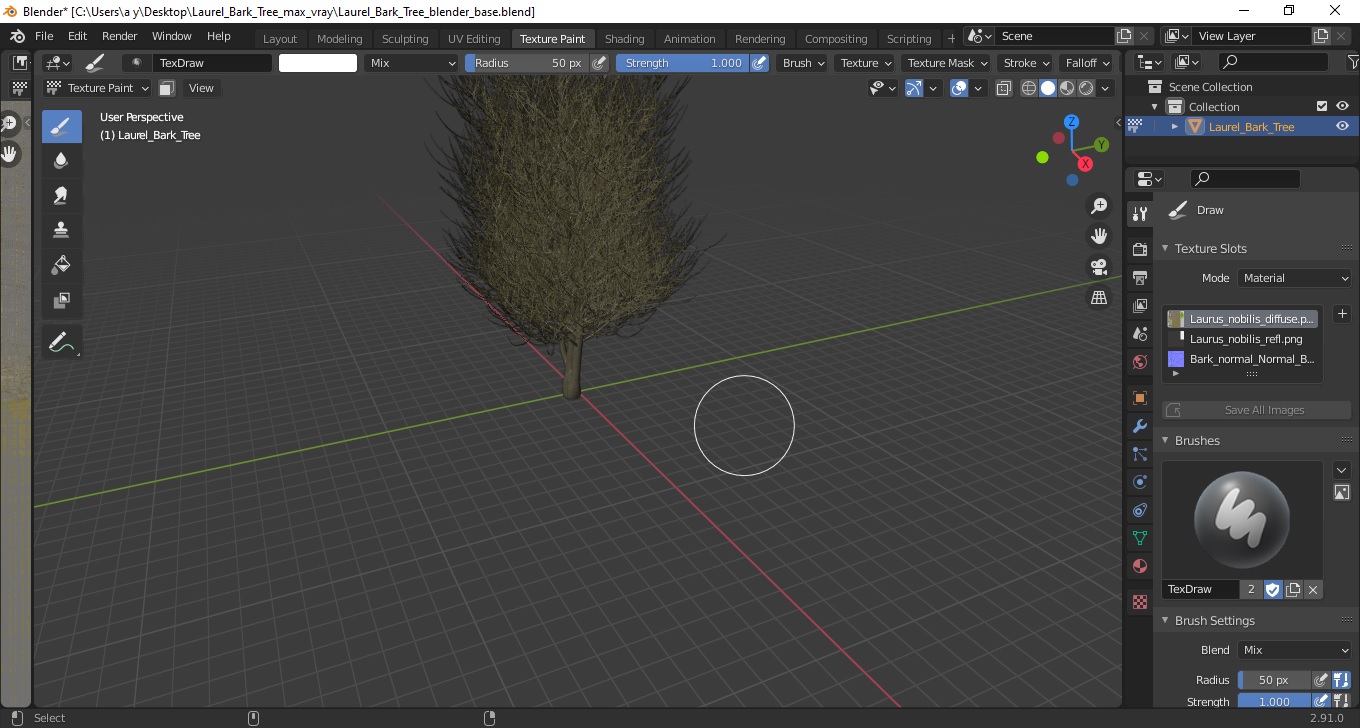Image resolution: width=1360 pixels, height=728 pixels.
Task: Open the World properties tab
Action: [x=1139, y=362]
